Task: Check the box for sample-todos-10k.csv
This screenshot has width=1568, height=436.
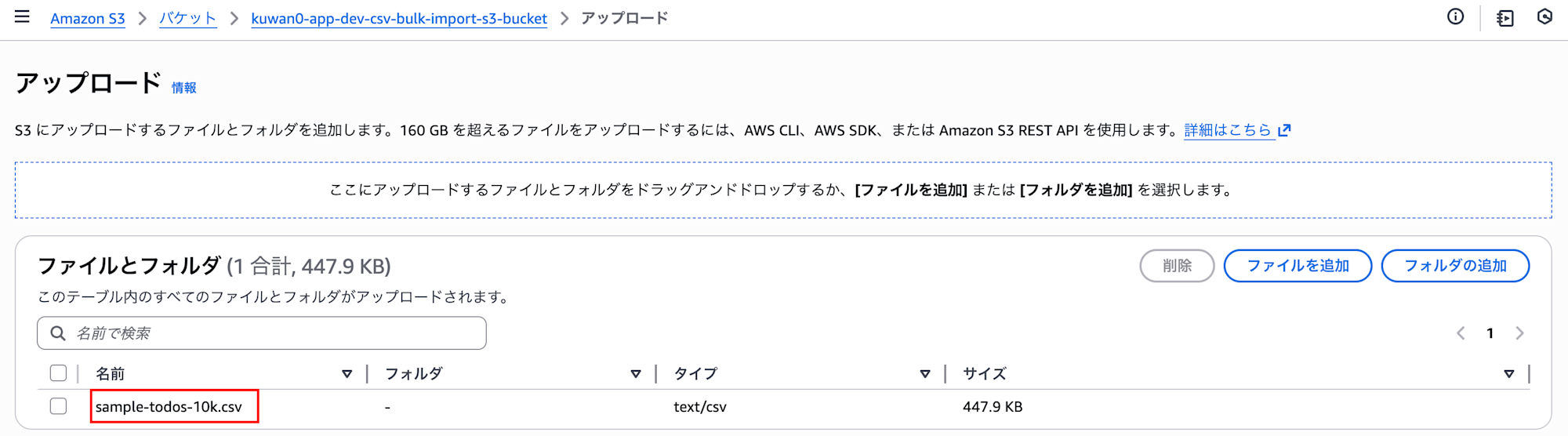Action: (58, 406)
